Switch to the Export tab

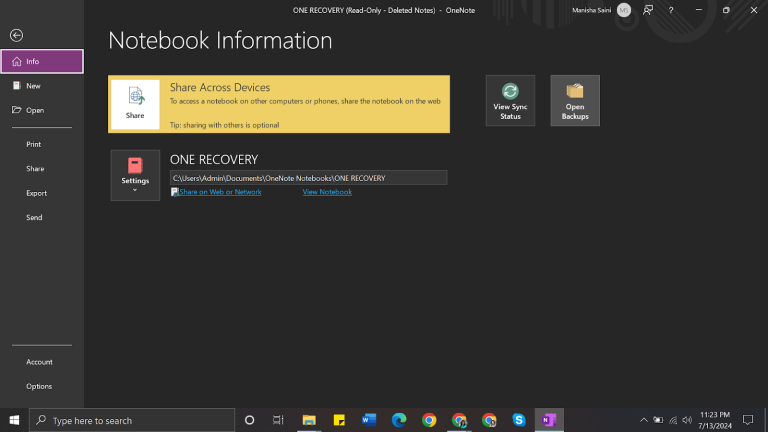[36, 193]
